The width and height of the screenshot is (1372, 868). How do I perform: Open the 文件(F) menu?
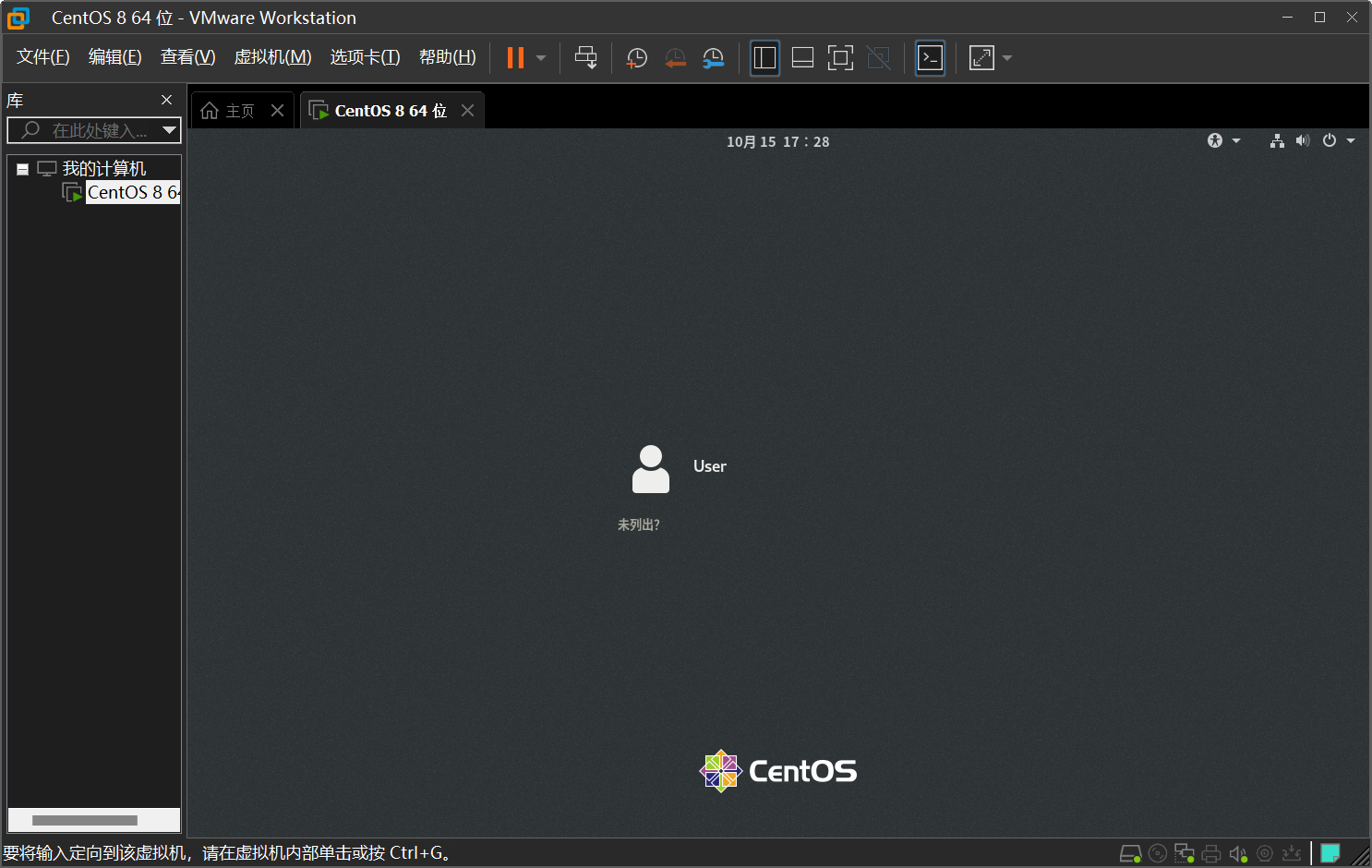click(43, 57)
